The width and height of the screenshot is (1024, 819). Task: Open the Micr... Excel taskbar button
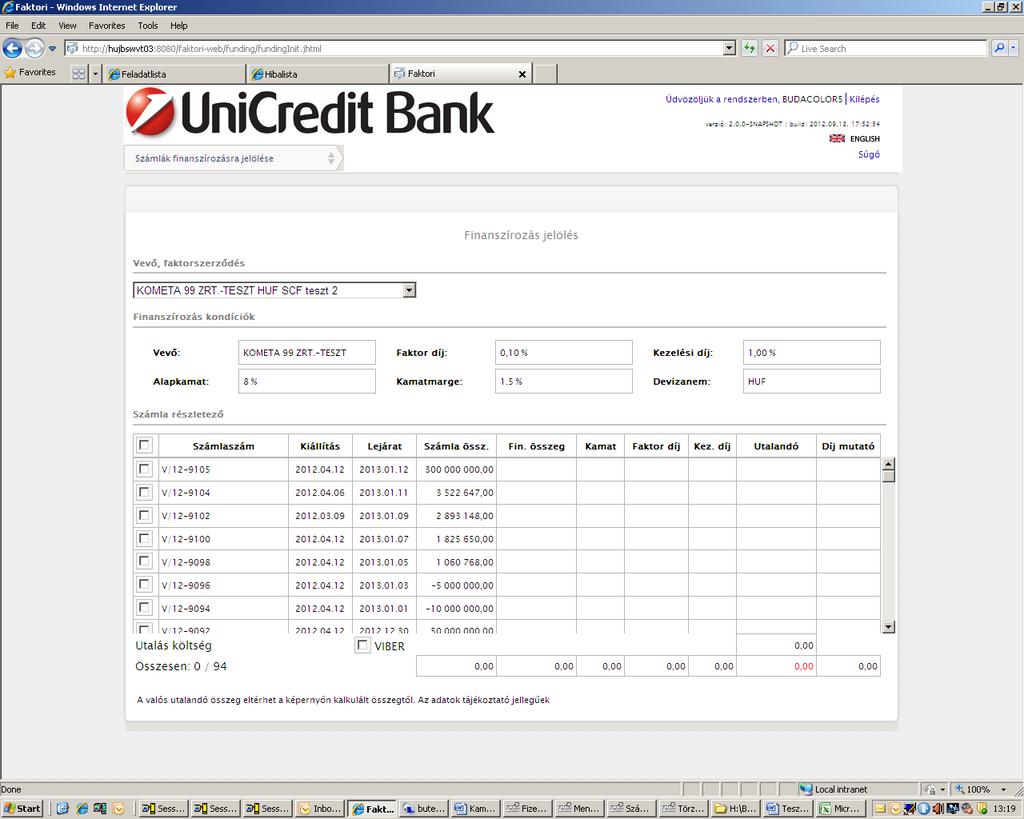[840, 809]
